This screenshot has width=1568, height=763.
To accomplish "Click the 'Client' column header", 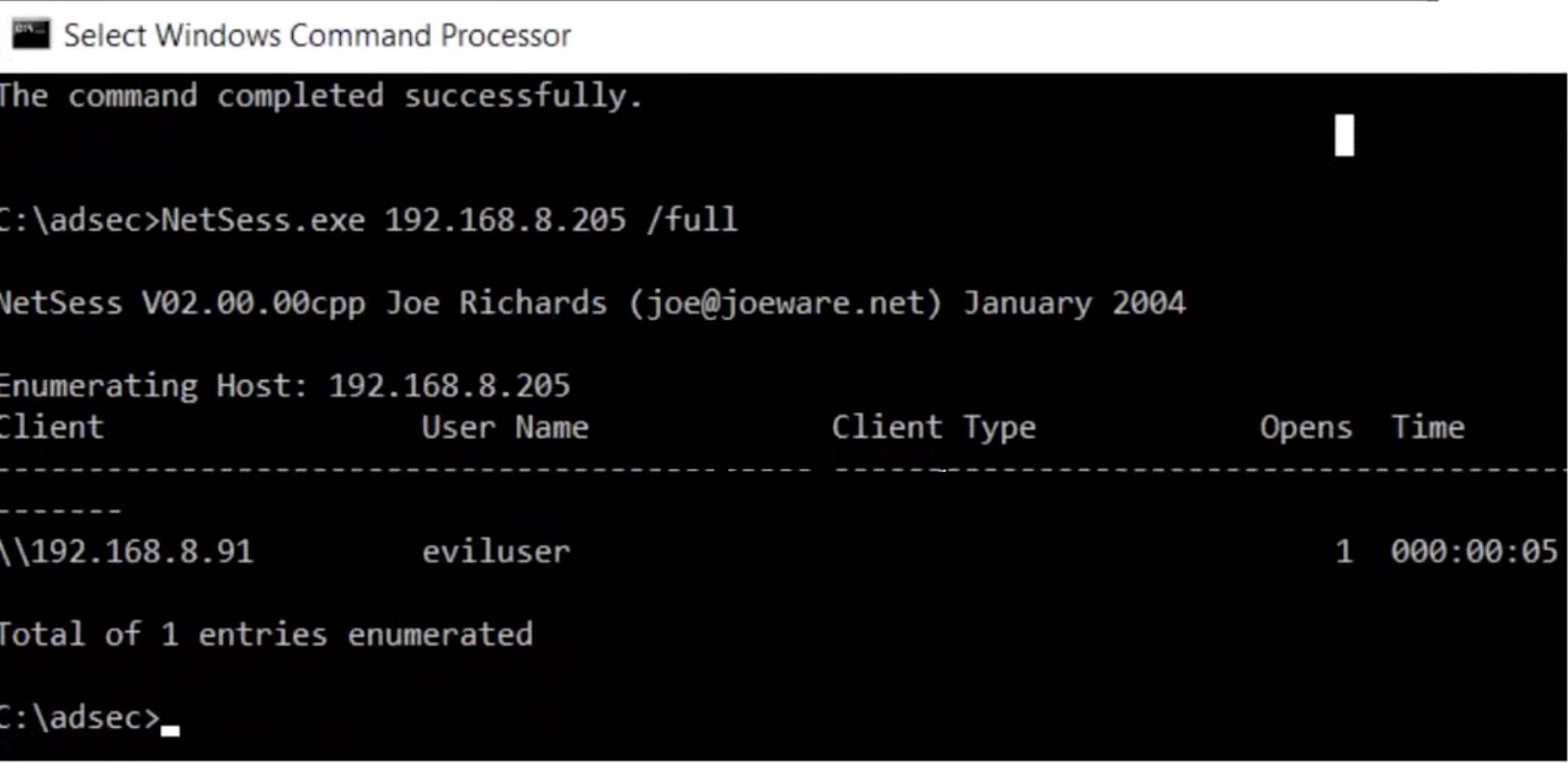I will tap(51, 428).
